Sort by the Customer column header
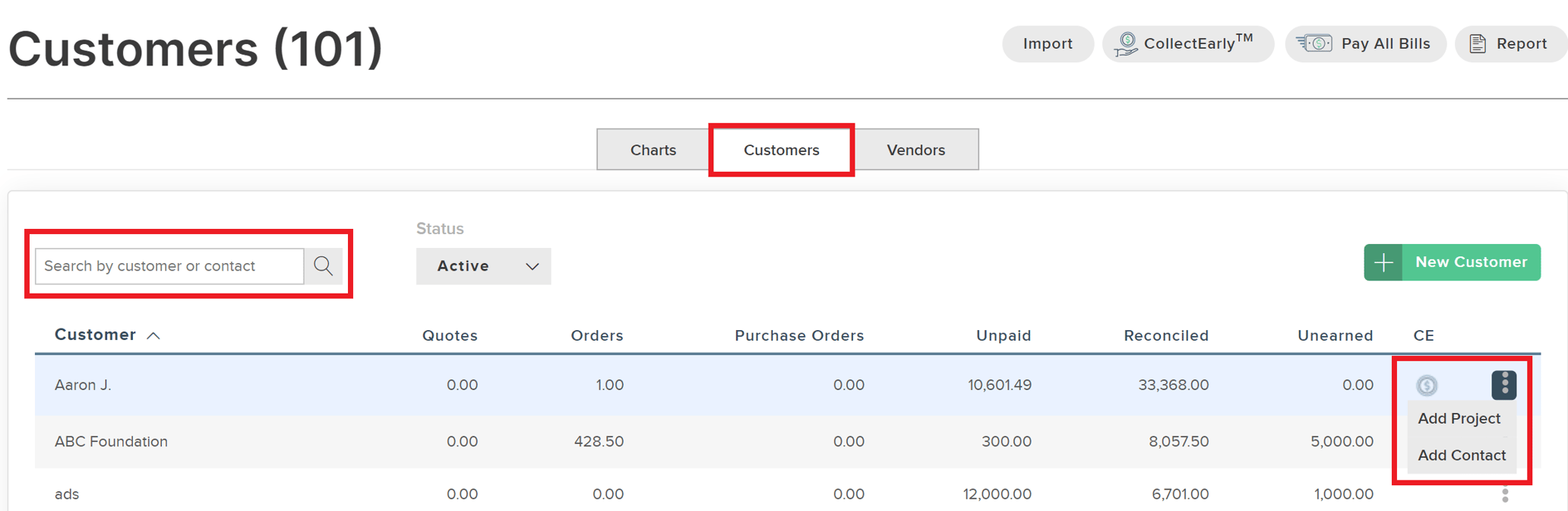Viewport: 1568px width, 511px height. tap(95, 335)
